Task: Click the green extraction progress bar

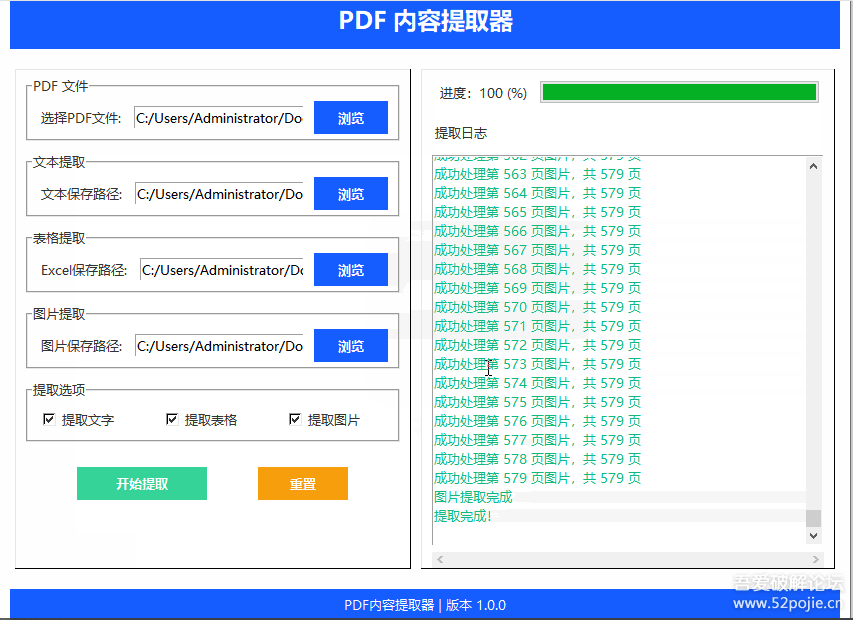Action: tap(679, 92)
